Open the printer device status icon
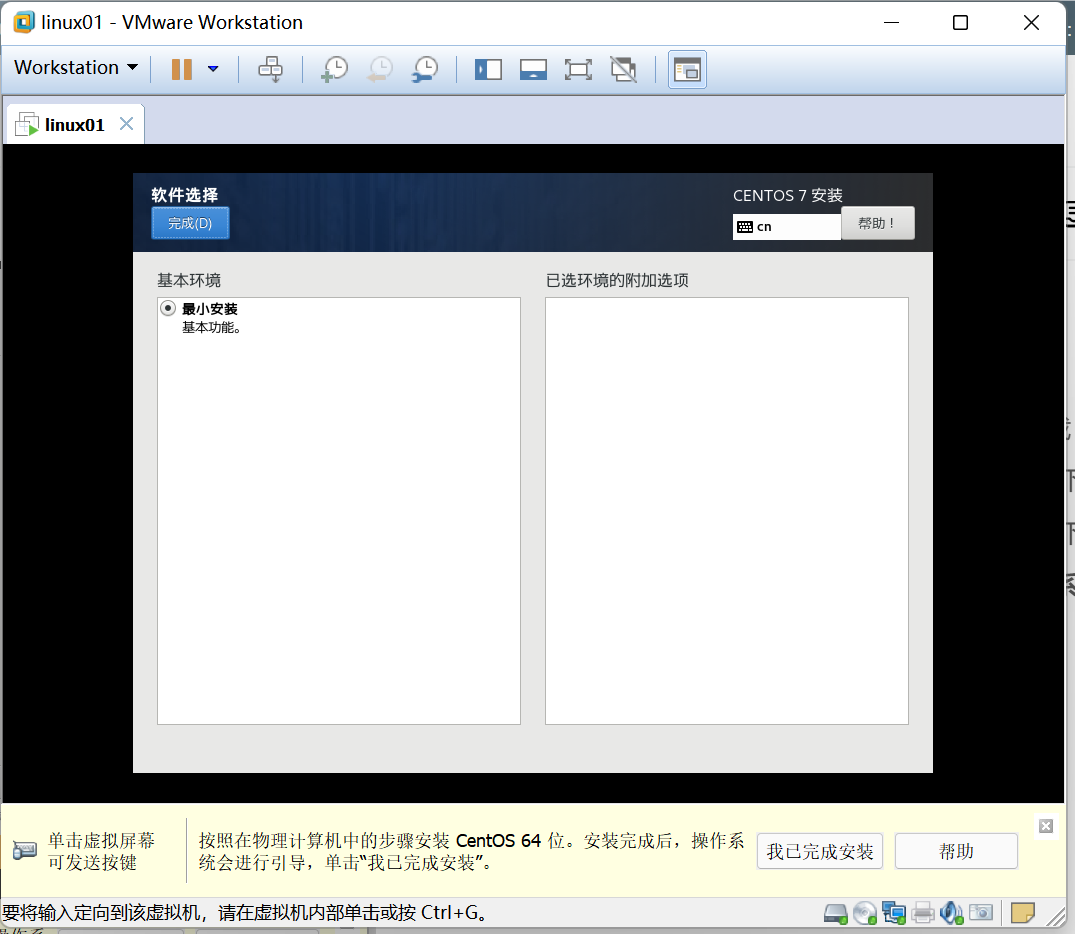The width and height of the screenshot is (1075, 934). [x=923, y=913]
